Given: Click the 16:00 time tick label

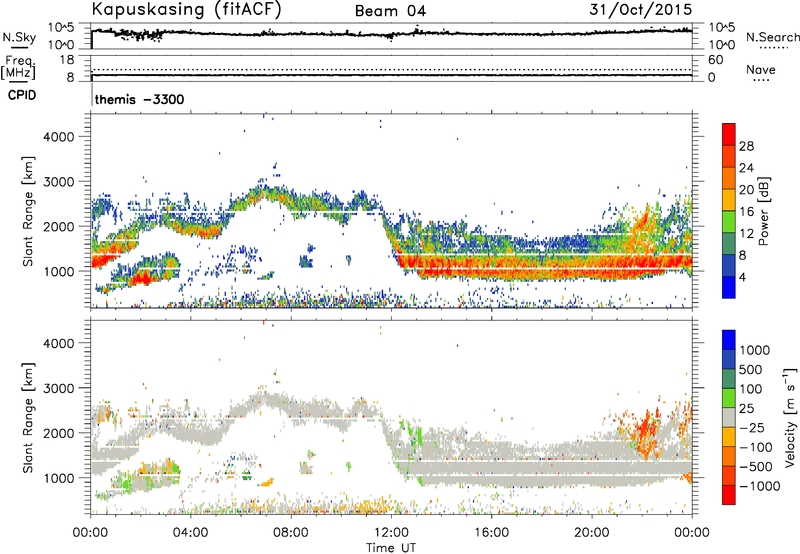Looking at the screenshot, I should [x=491, y=533].
